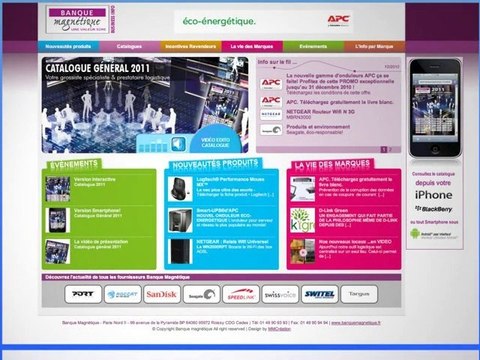
Task: Open APC Téléchargez gratuitement livre blanc article
Action: tap(356, 187)
